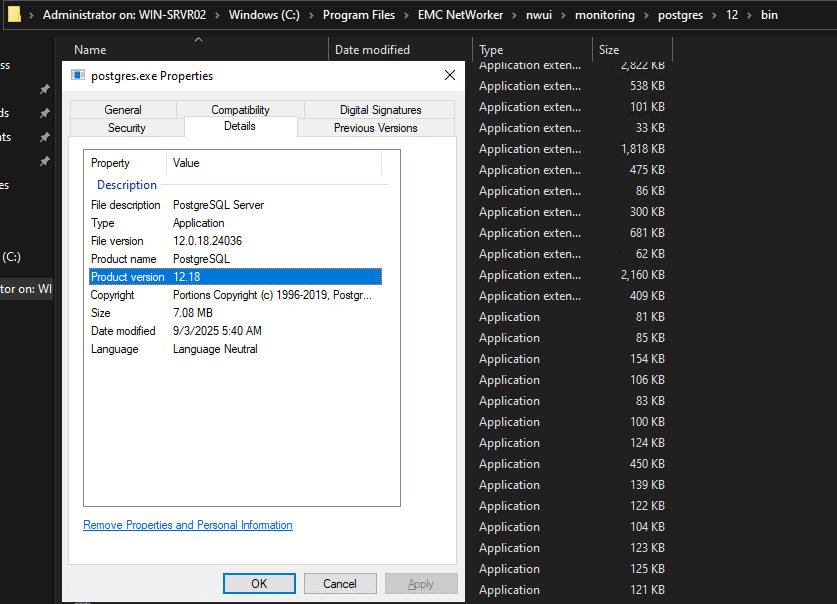Image resolution: width=837 pixels, height=604 pixels.
Task: Expand the chevron after Administrator on: WIN-SRVR02
Action: click(217, 15)
